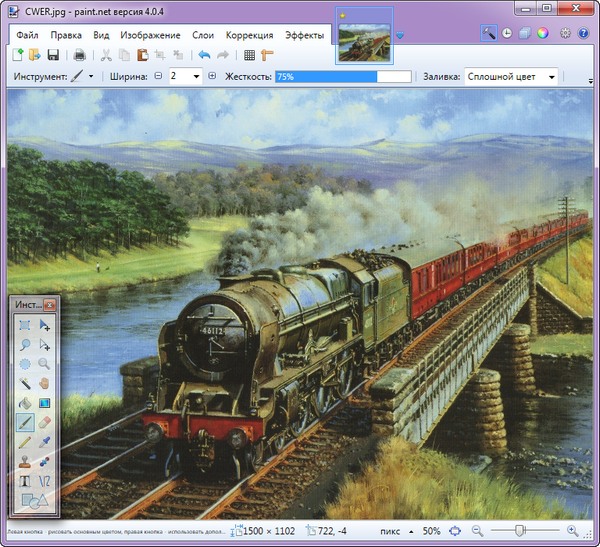
Task: Open the Эффекты menu
Action: point(305,35)
